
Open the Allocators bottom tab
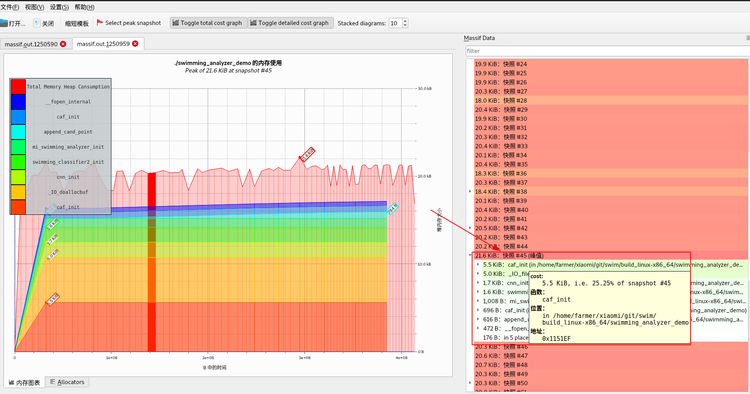pyautogui.click(x=67, y=382)
